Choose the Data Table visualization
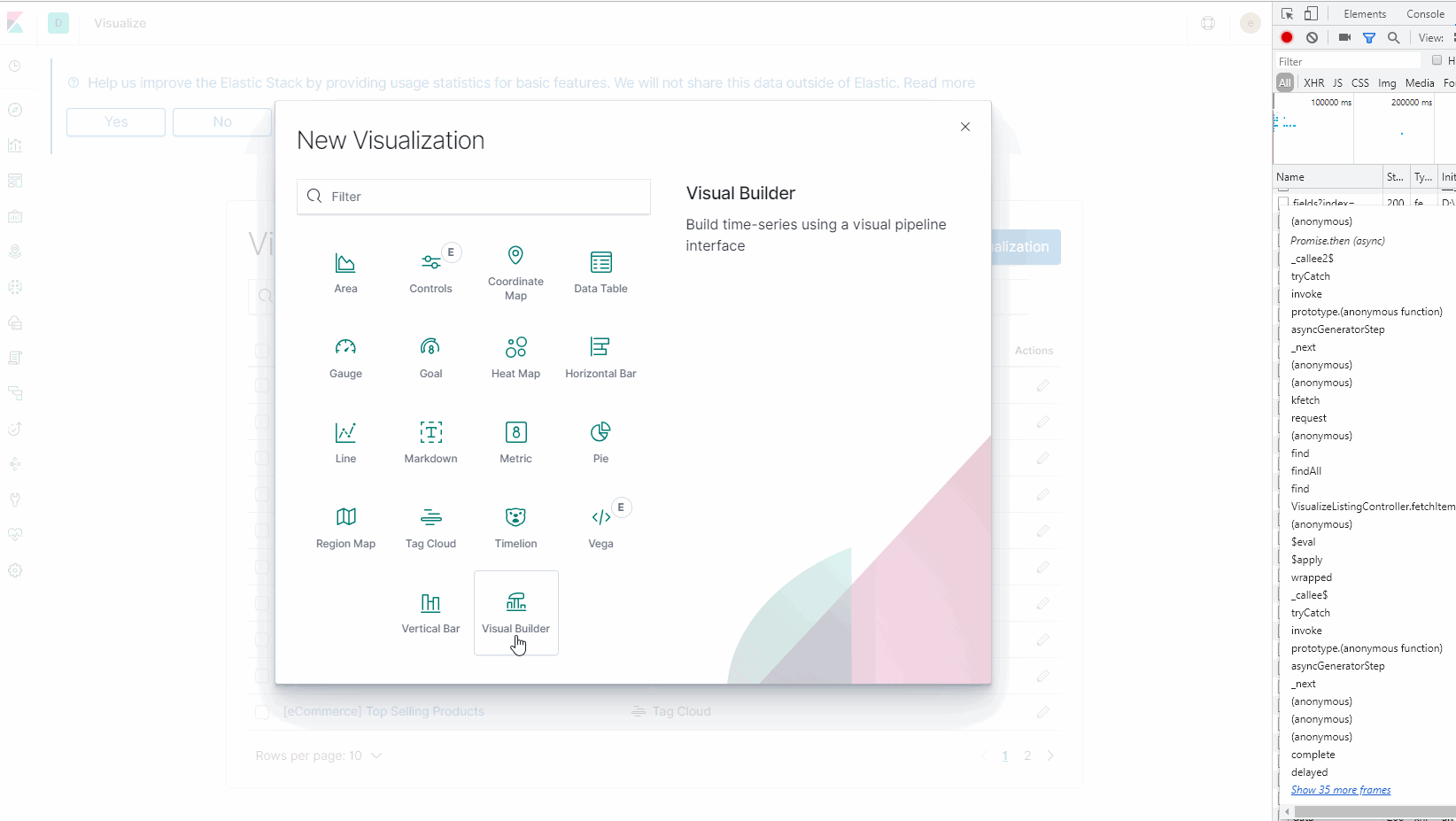Image resolution: width=1456 pixels, height=821 pixels. (600, 273)
